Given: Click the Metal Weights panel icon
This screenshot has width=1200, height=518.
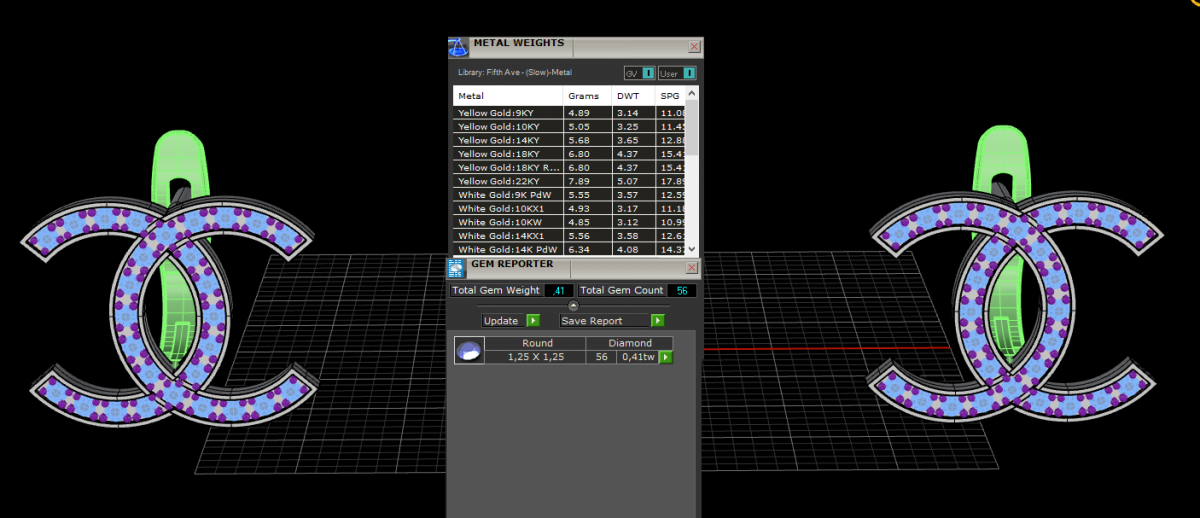Looking at the screenshot, I should pos(458,47).
